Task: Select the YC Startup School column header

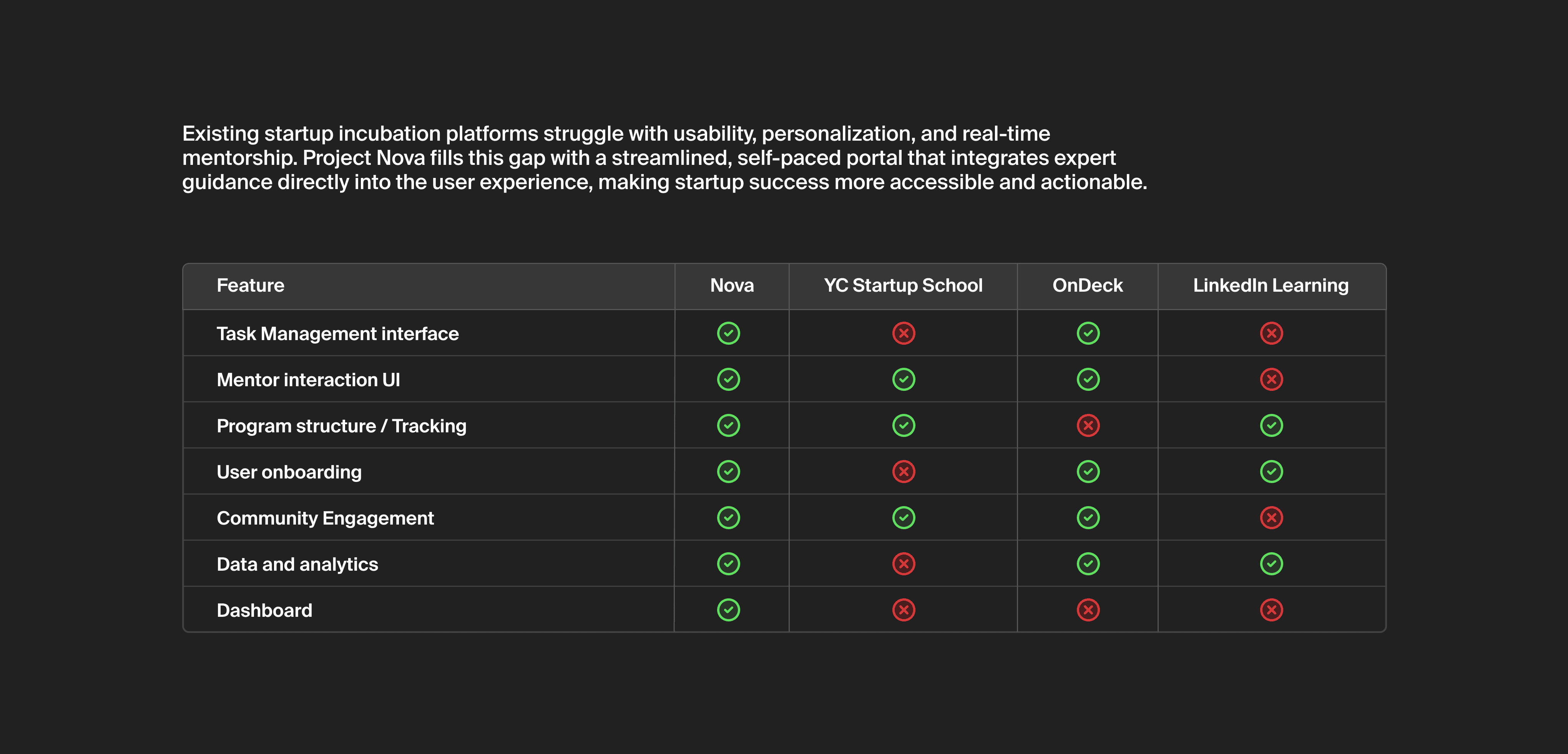Action: coord(903,286)
